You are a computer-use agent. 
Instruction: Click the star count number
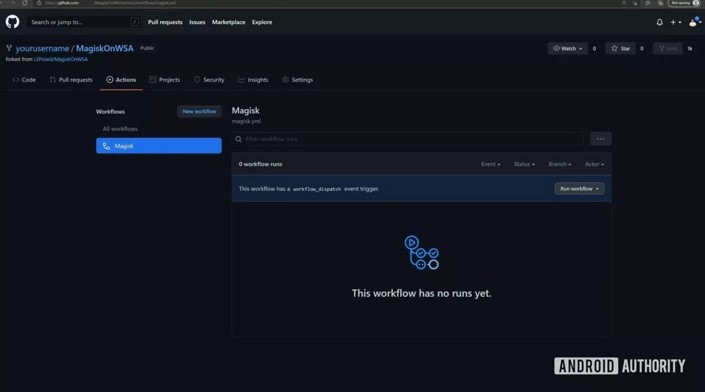642,49
